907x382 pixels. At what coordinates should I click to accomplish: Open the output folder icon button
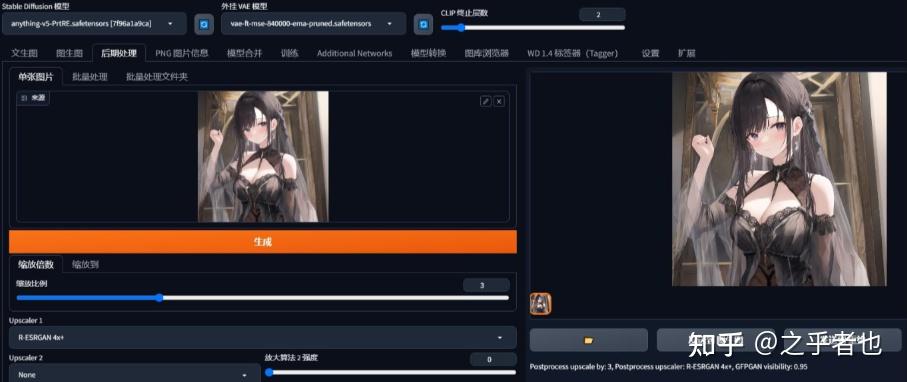tap(588, 340)
